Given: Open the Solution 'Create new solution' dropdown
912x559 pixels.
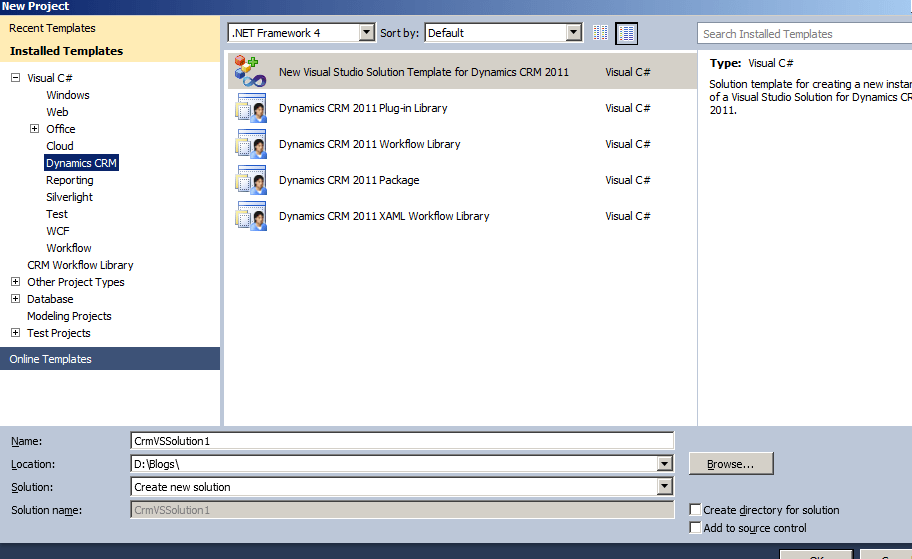Looking at the screenshot, I should 665,486.
